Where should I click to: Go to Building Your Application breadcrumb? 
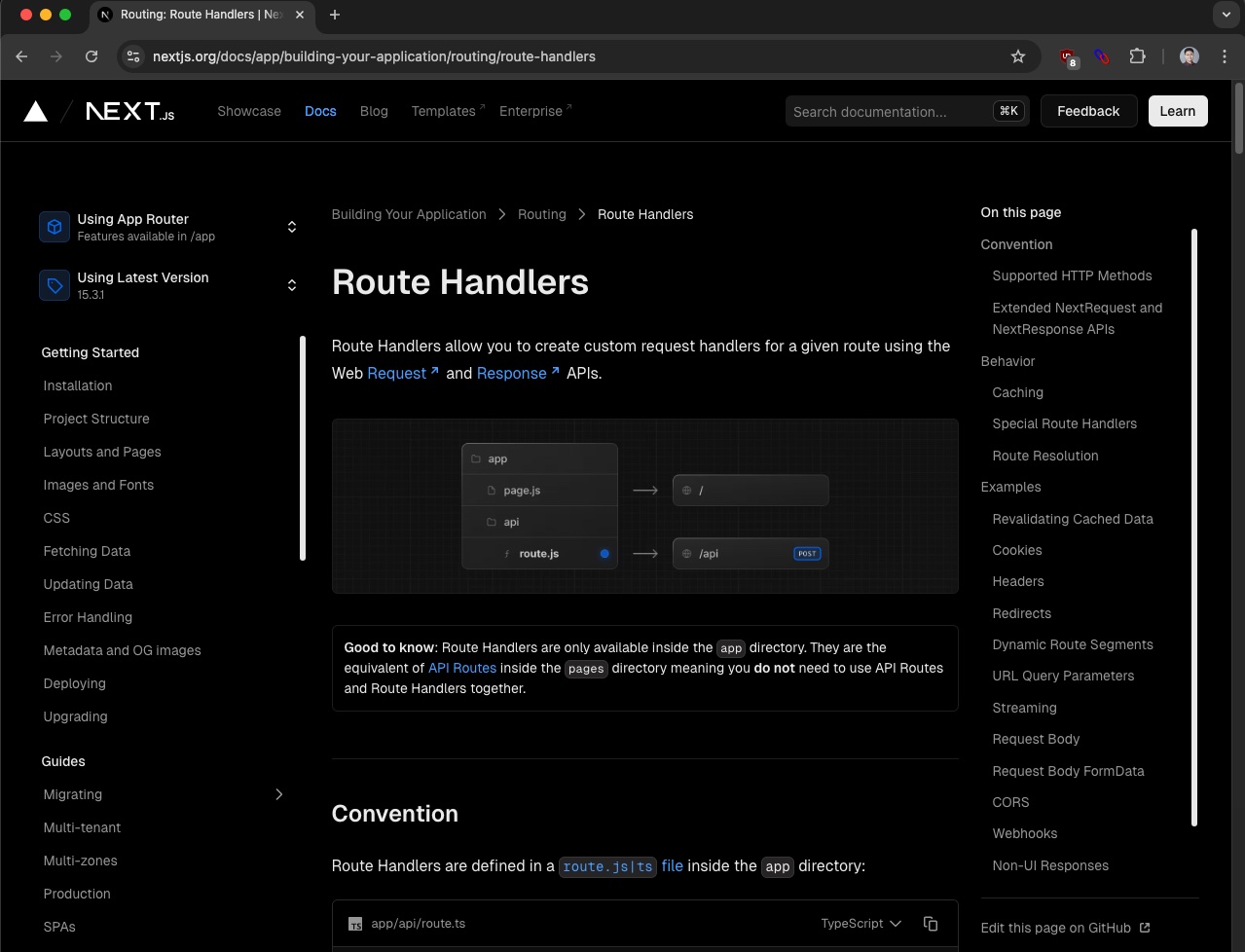click(409, 214)
